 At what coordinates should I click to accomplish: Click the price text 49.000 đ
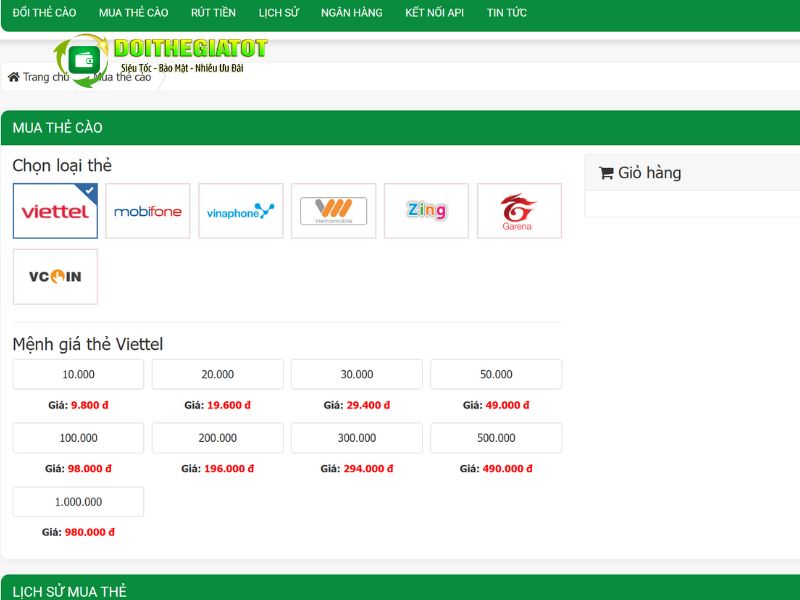(508, 405)
